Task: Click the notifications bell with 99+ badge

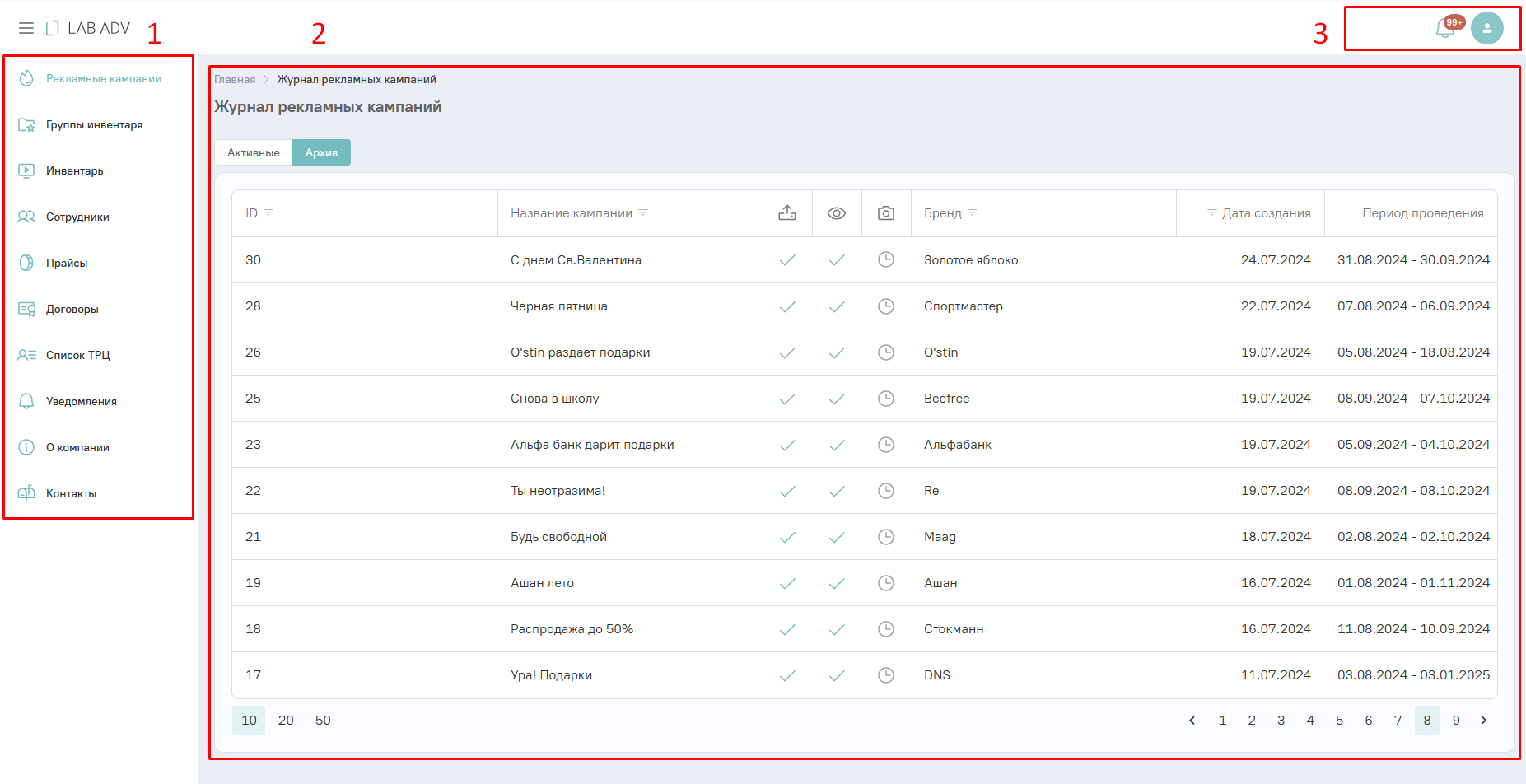Action: [x=1445, y=28]
